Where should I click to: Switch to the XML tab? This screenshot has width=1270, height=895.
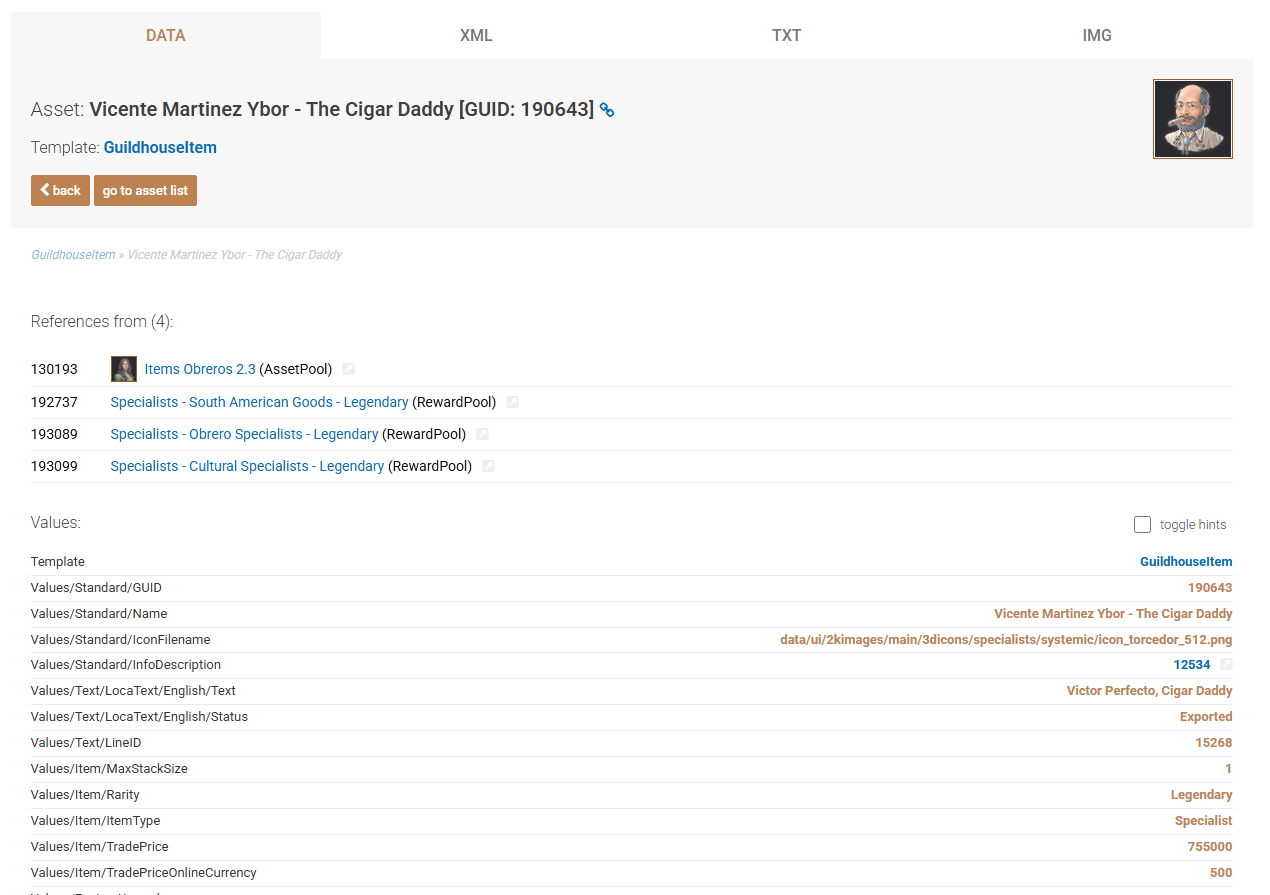coord(476,35)
